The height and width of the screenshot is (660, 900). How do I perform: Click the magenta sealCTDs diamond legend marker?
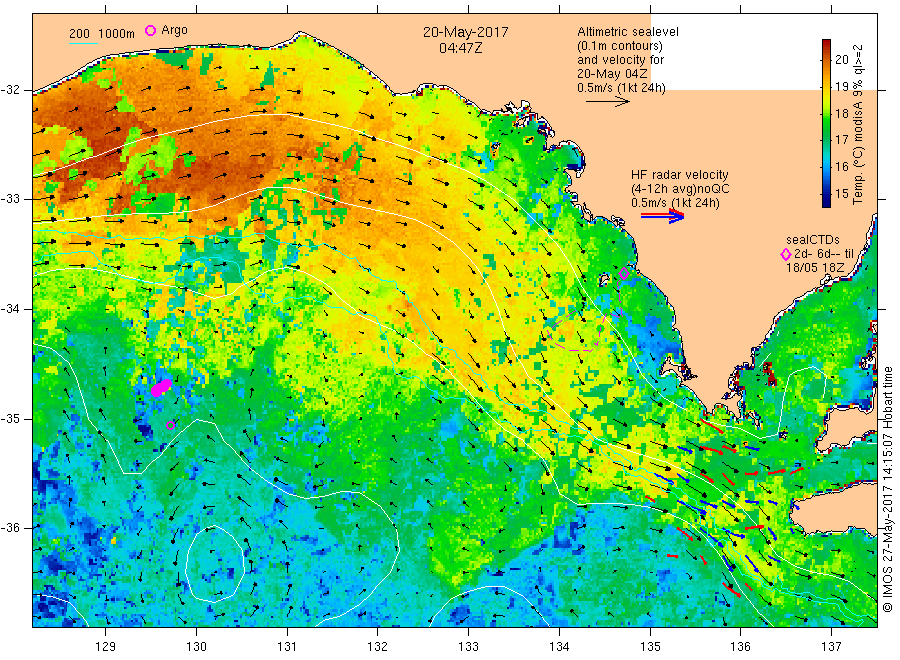(786, 254)
